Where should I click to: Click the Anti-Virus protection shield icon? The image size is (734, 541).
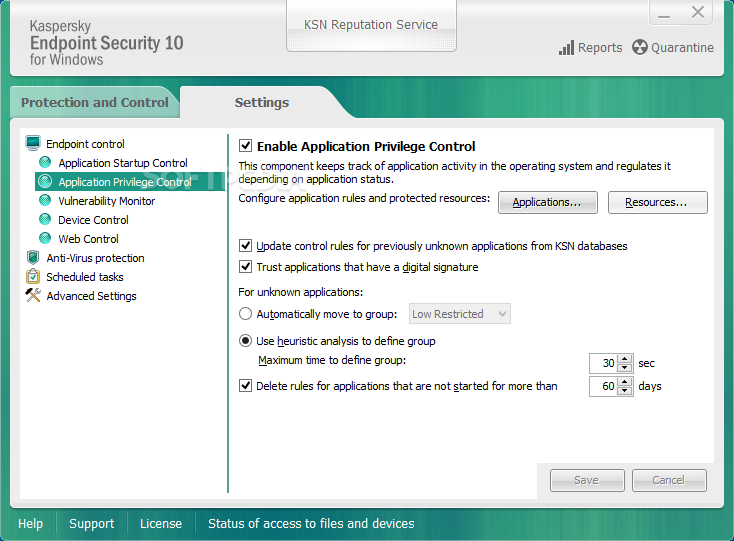[33, 257]
